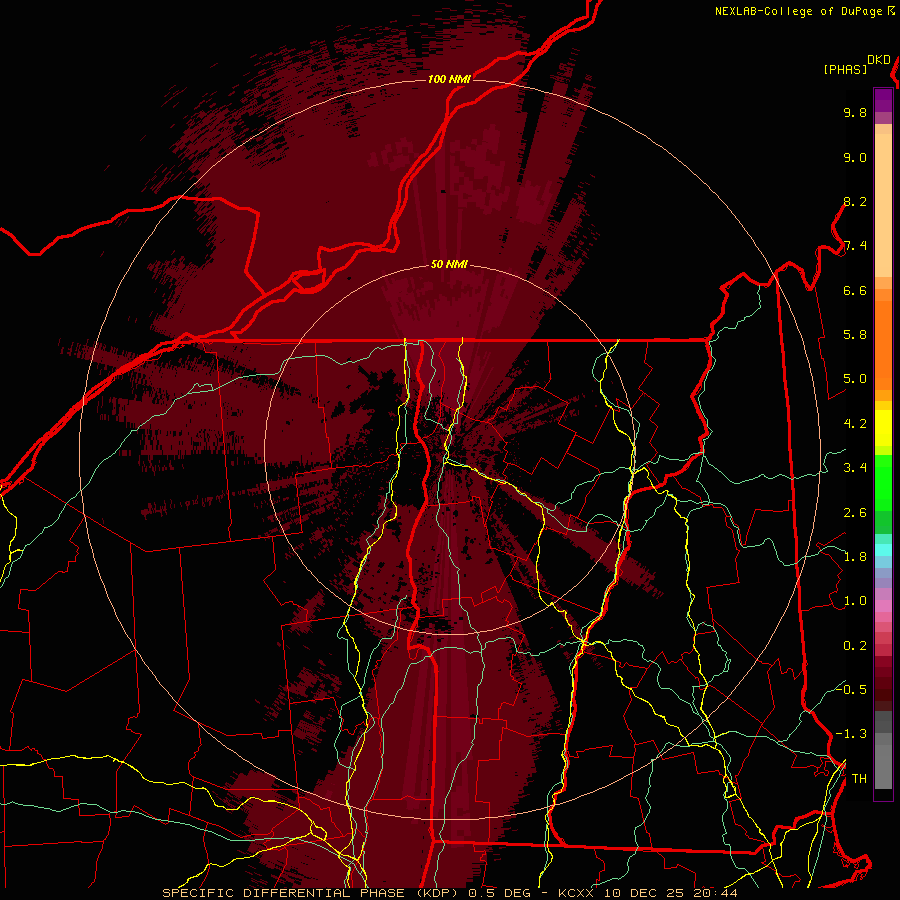Click the 10 DEC 25 date text
Screen dimensions: 900x900
646,893
